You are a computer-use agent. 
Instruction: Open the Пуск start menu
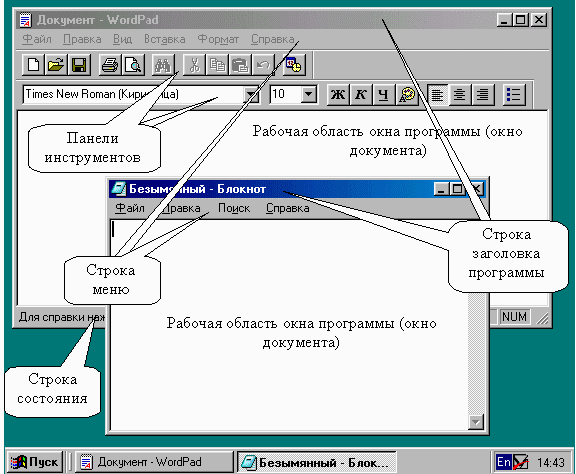[x=35, y=462]
